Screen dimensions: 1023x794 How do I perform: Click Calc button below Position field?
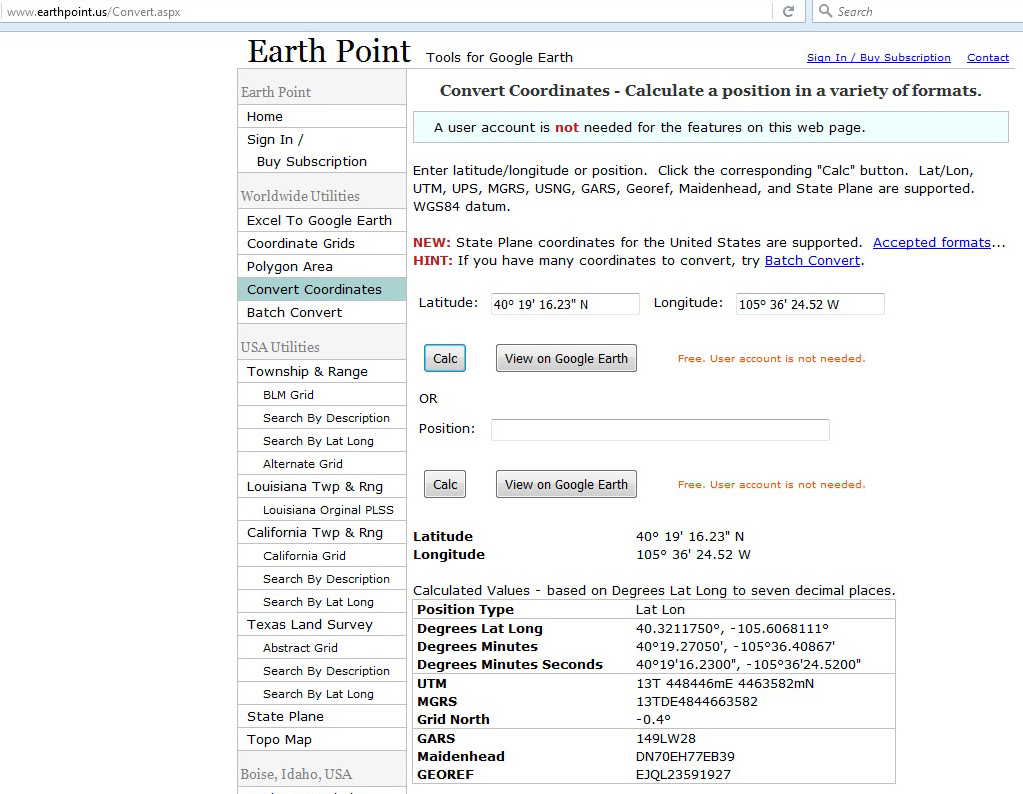coord(445,484)
